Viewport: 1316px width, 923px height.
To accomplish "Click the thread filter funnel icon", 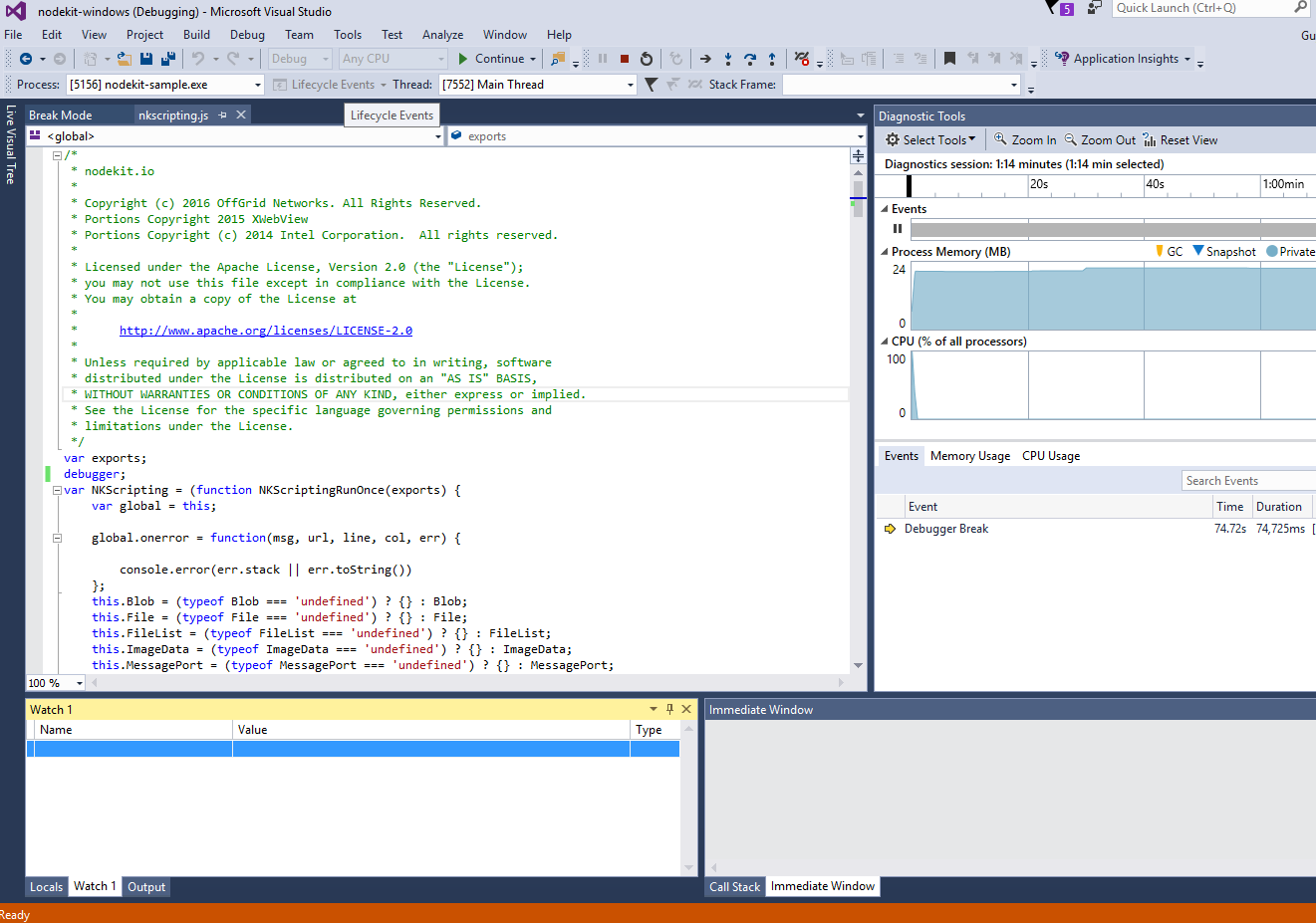I will tap(651, 85).
